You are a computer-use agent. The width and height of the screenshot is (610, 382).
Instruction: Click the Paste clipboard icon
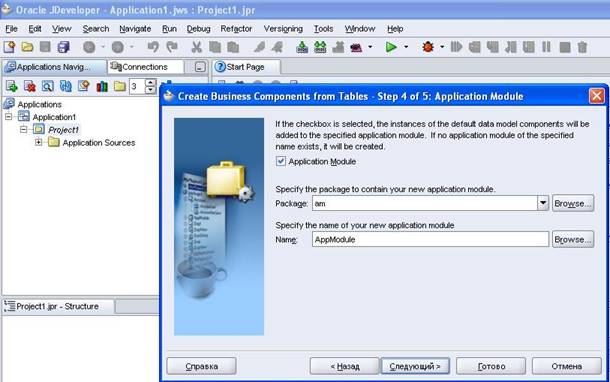coord(233,47)
